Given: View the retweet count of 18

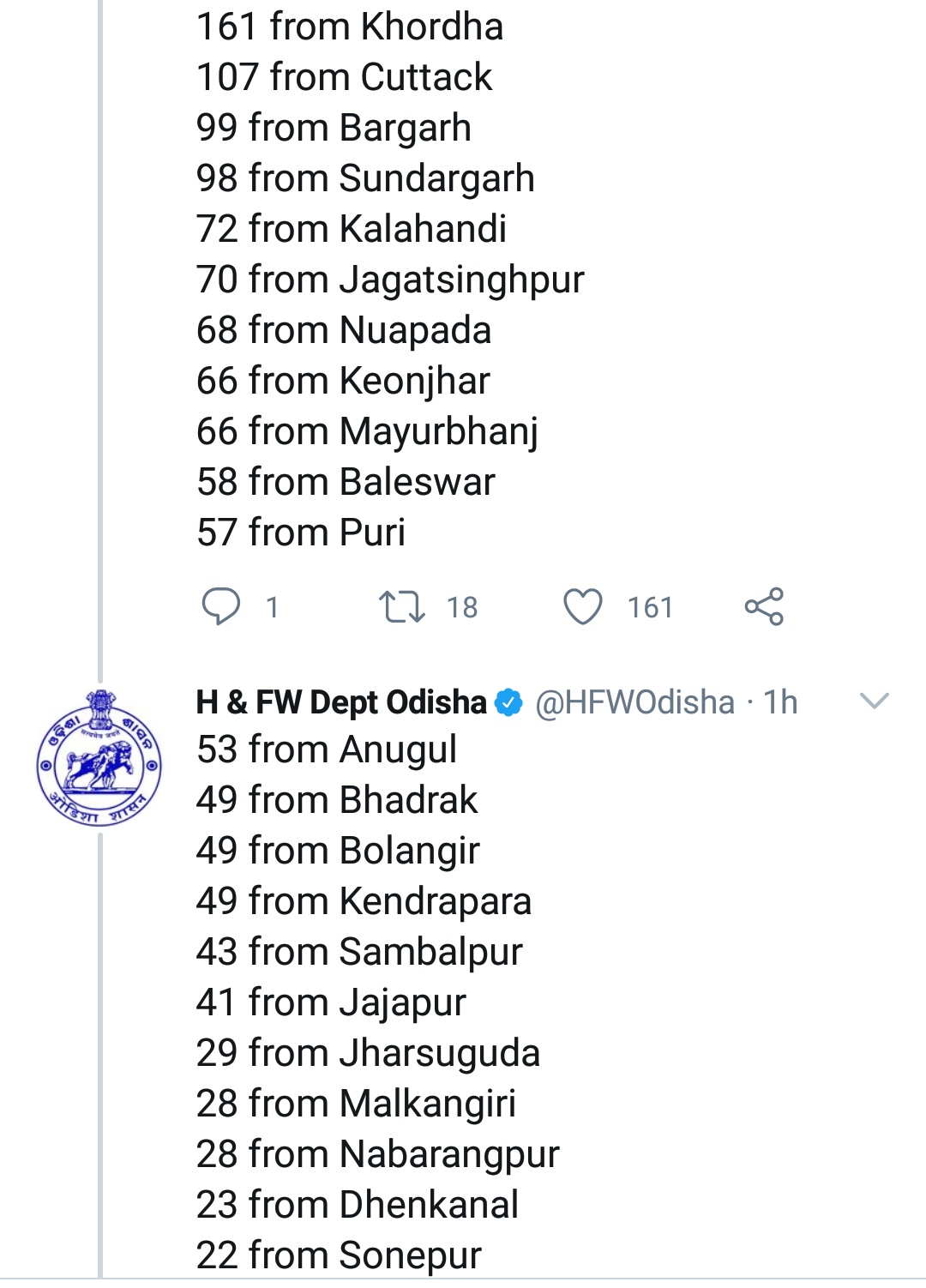Looking at the screenshot, I should click(x=462, y=607).
